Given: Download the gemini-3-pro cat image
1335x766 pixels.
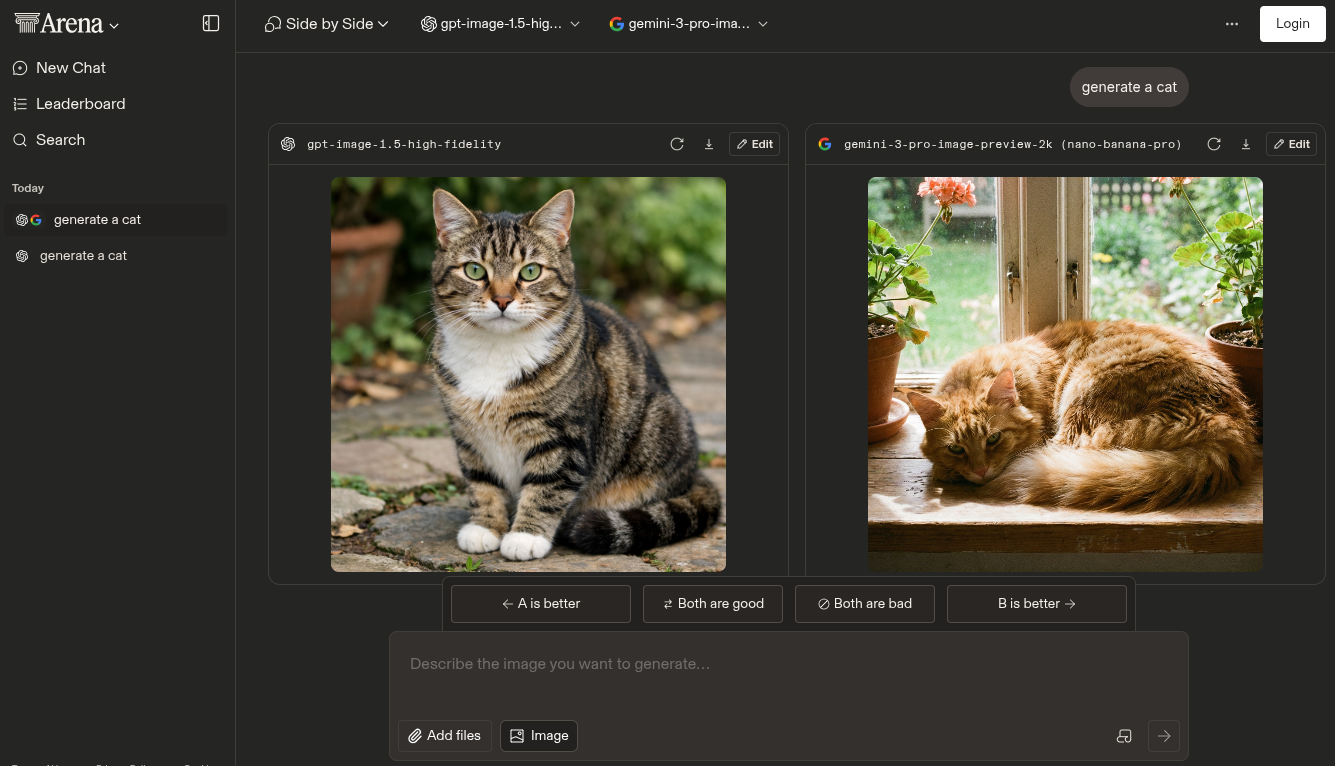Looking at the screenshot, I should tap(1246, 144).
